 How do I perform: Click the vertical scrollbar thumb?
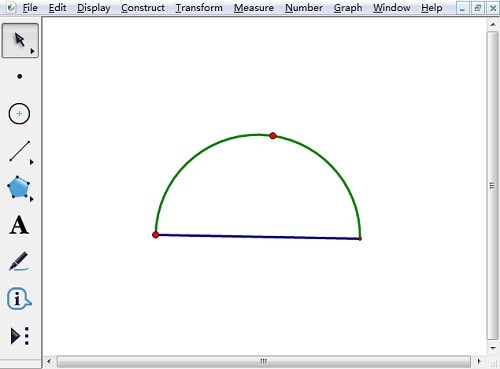[493, 185]
